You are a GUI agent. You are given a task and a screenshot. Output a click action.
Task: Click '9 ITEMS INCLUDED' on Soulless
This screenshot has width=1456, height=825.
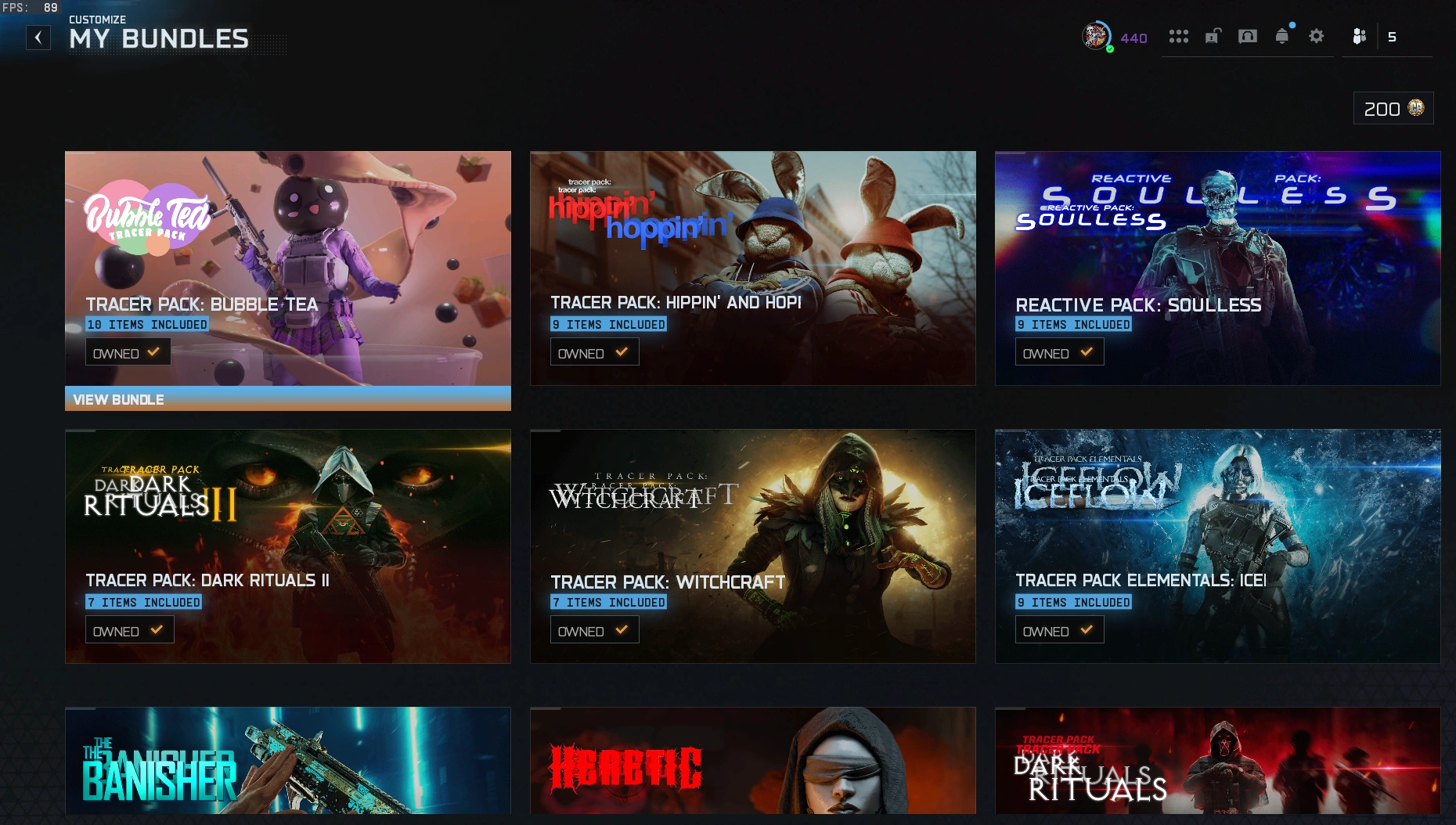click(x=1073, y=324)
